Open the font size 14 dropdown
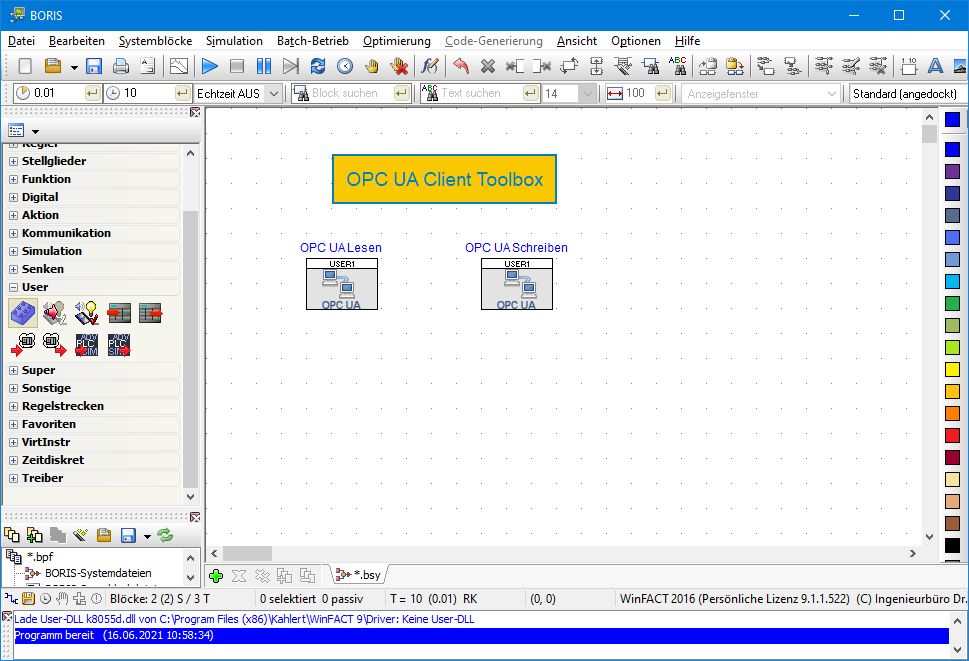Screen dimensions: 969x661 click(x=587, y=93)
